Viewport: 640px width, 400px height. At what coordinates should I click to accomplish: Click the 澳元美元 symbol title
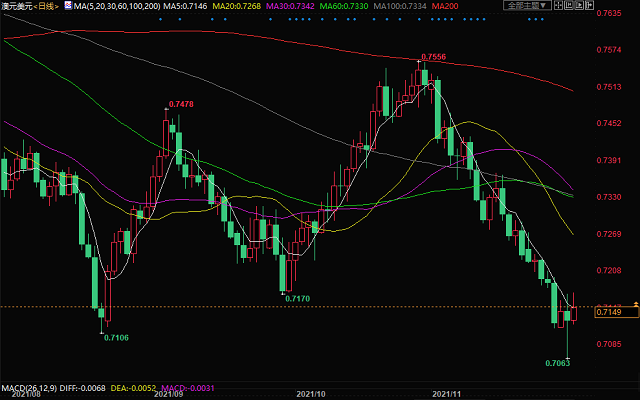[17, 6]
